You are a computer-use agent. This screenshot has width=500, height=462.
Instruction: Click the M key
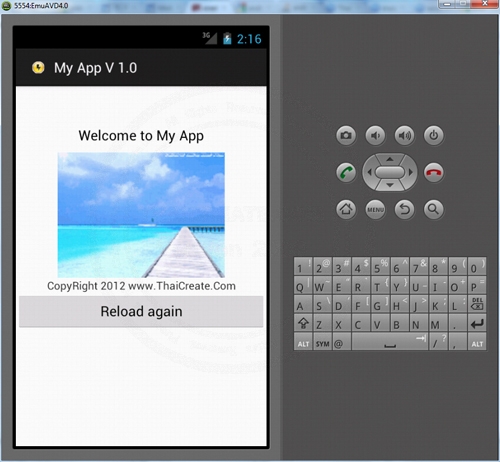click(x=438, y=323)
